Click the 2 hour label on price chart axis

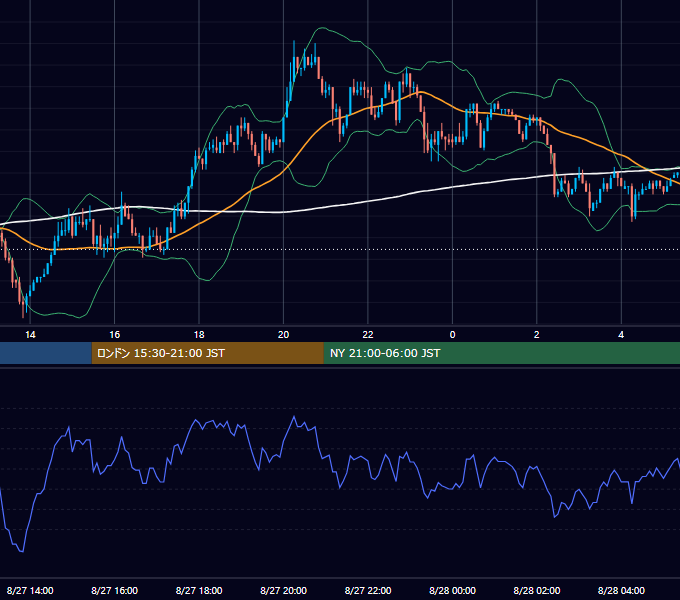536,335
